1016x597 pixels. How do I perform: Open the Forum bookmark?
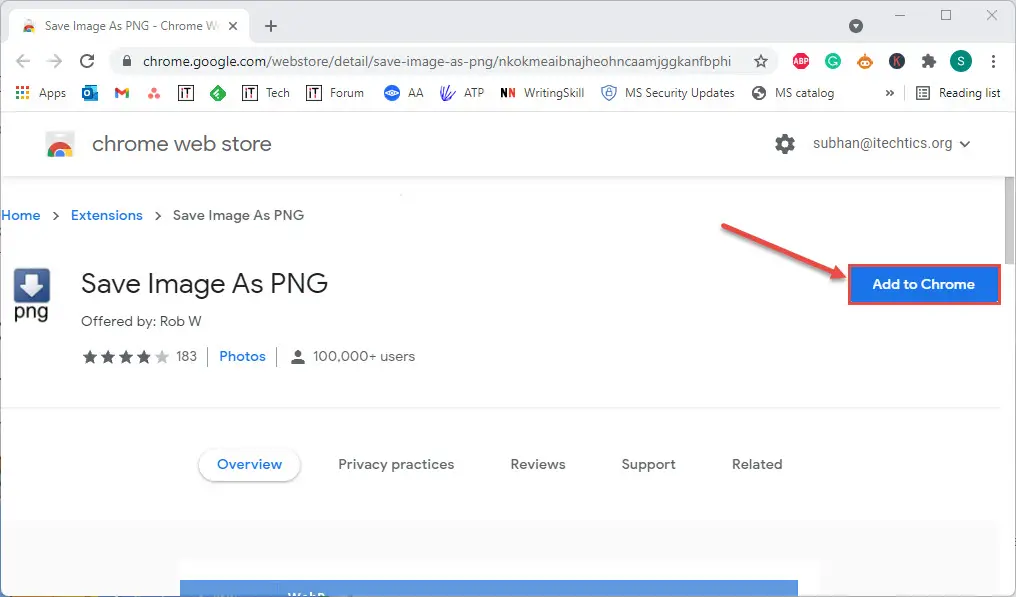click(x=334, y=93)
